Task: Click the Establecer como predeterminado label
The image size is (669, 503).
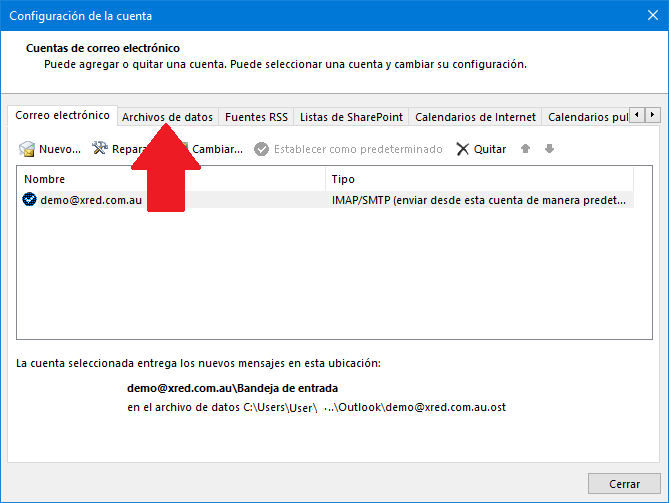Action: click(x=358, y=149)
